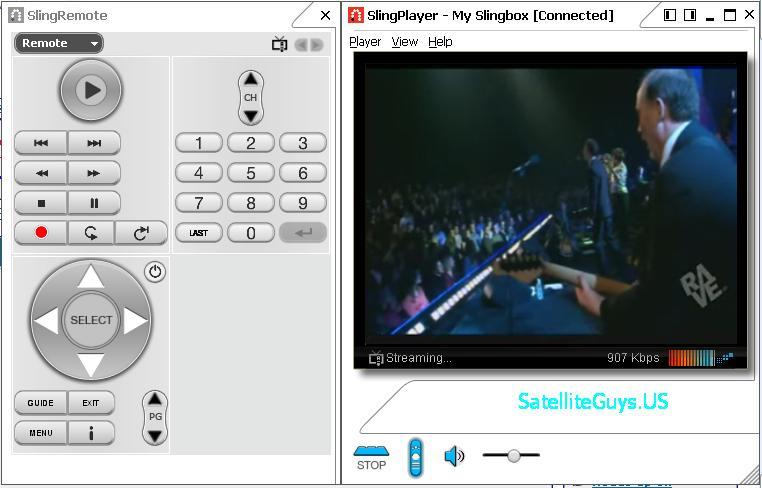The width and height of the screenshot is (762, 488).
Task: Pause playback with the pause button
Action: 94,203
